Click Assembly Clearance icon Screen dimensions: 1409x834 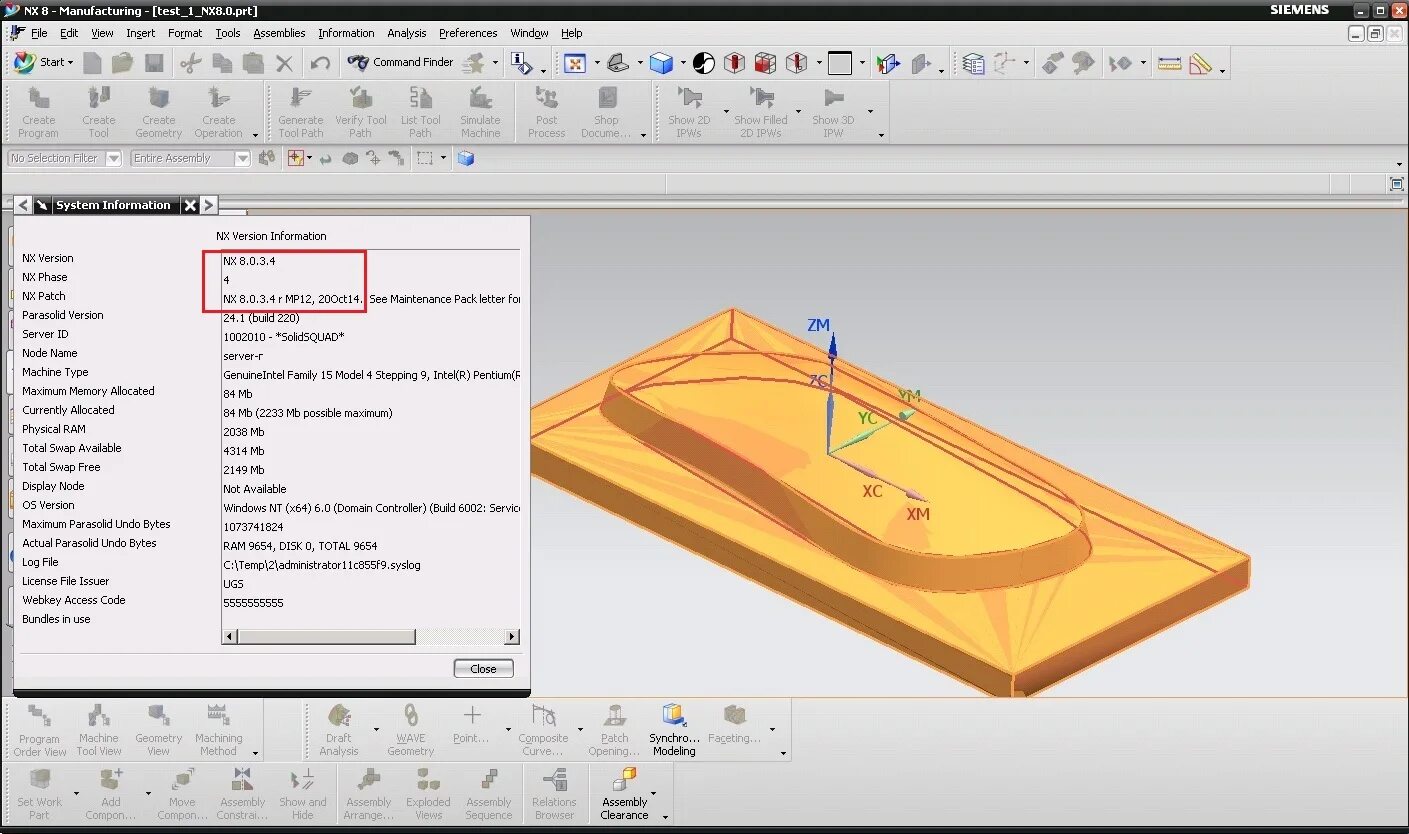point(625,794)
